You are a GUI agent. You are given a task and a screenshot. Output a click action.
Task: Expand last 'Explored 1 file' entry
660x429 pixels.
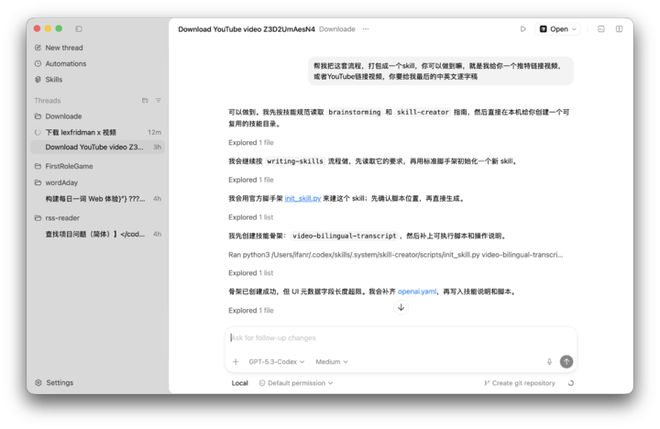(x=251, y=310)
